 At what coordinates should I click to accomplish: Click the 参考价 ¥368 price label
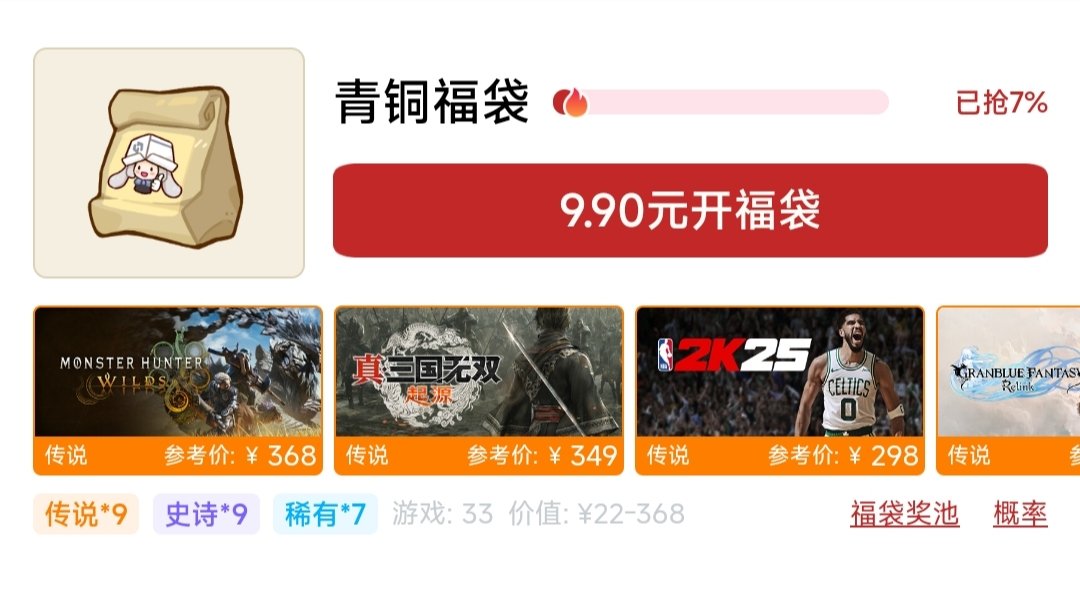click(x=240, y=456)
